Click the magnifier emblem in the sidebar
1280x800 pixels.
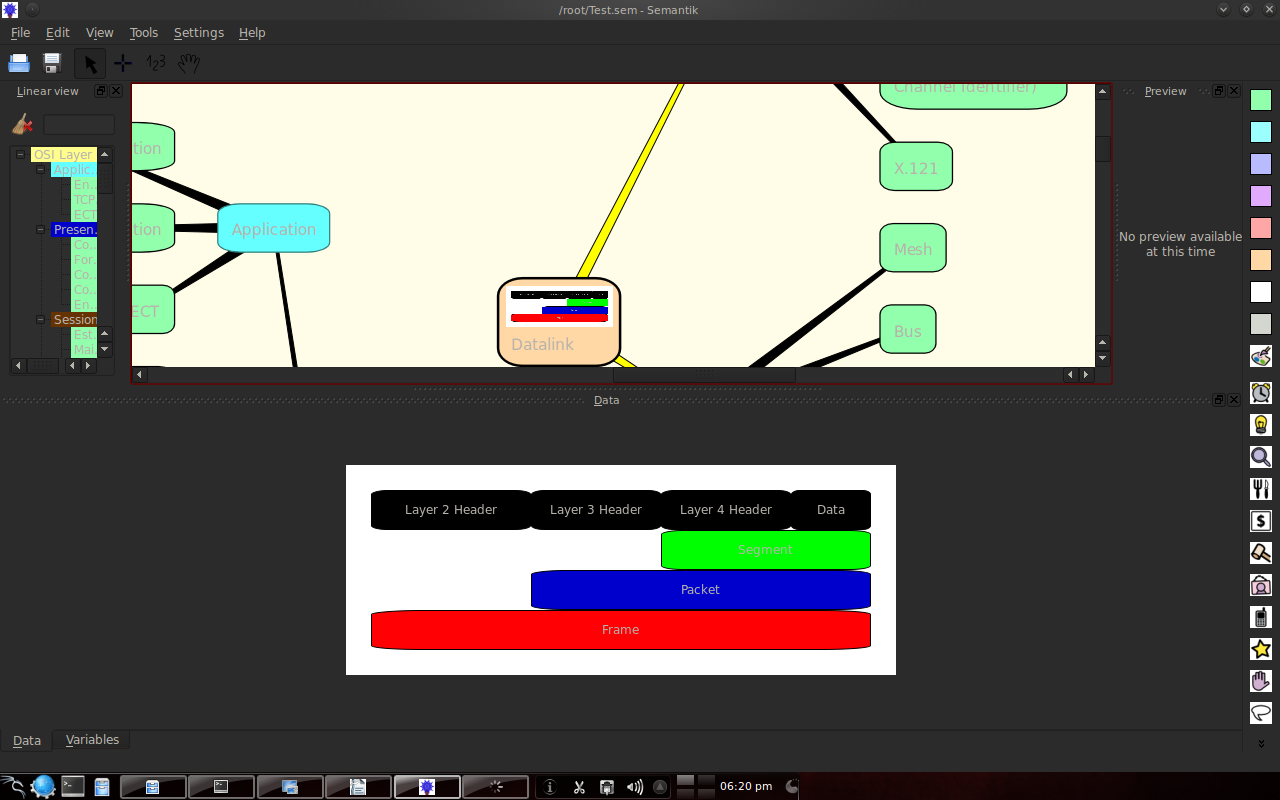click(x=1260, y=456)
